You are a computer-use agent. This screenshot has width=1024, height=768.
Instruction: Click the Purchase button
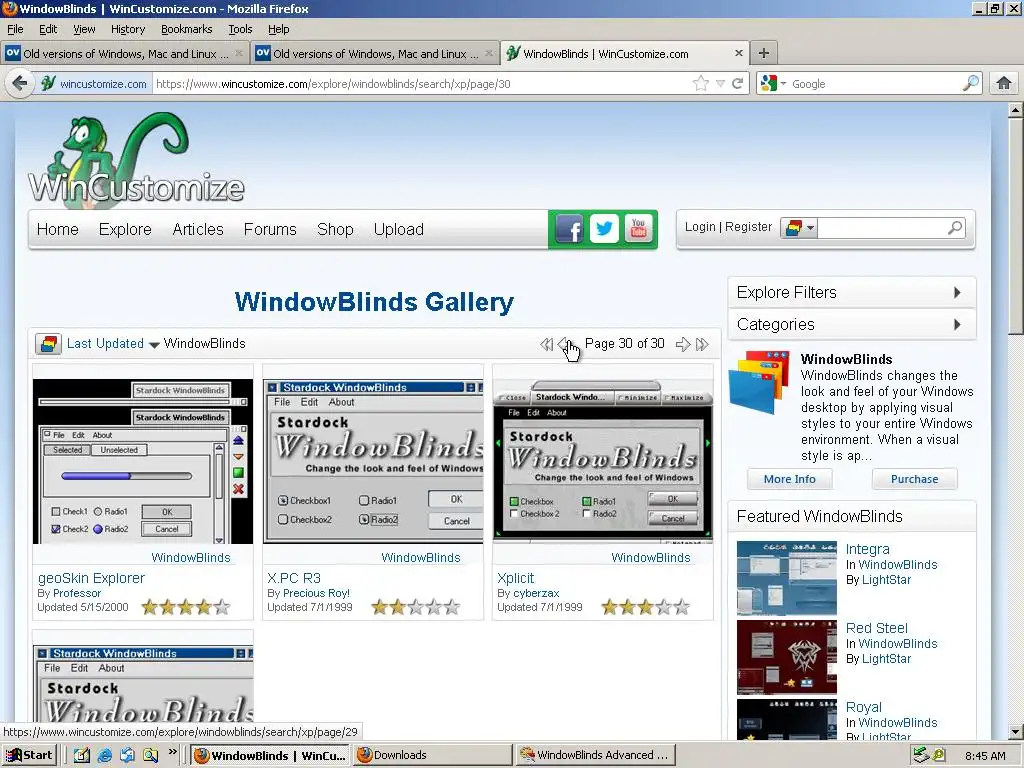click(914, 479)
